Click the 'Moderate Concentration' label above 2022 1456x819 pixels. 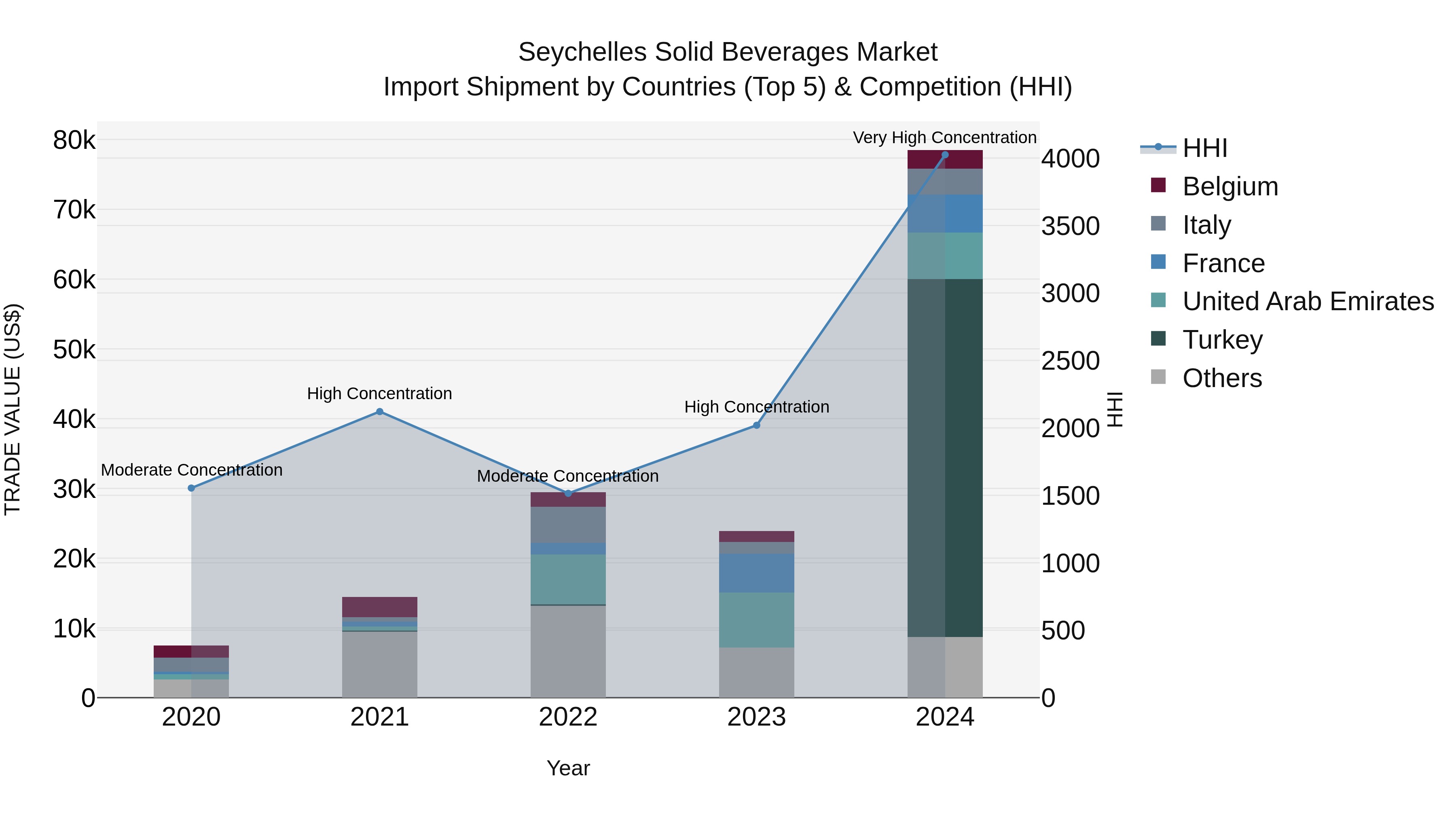click(568, 476)
